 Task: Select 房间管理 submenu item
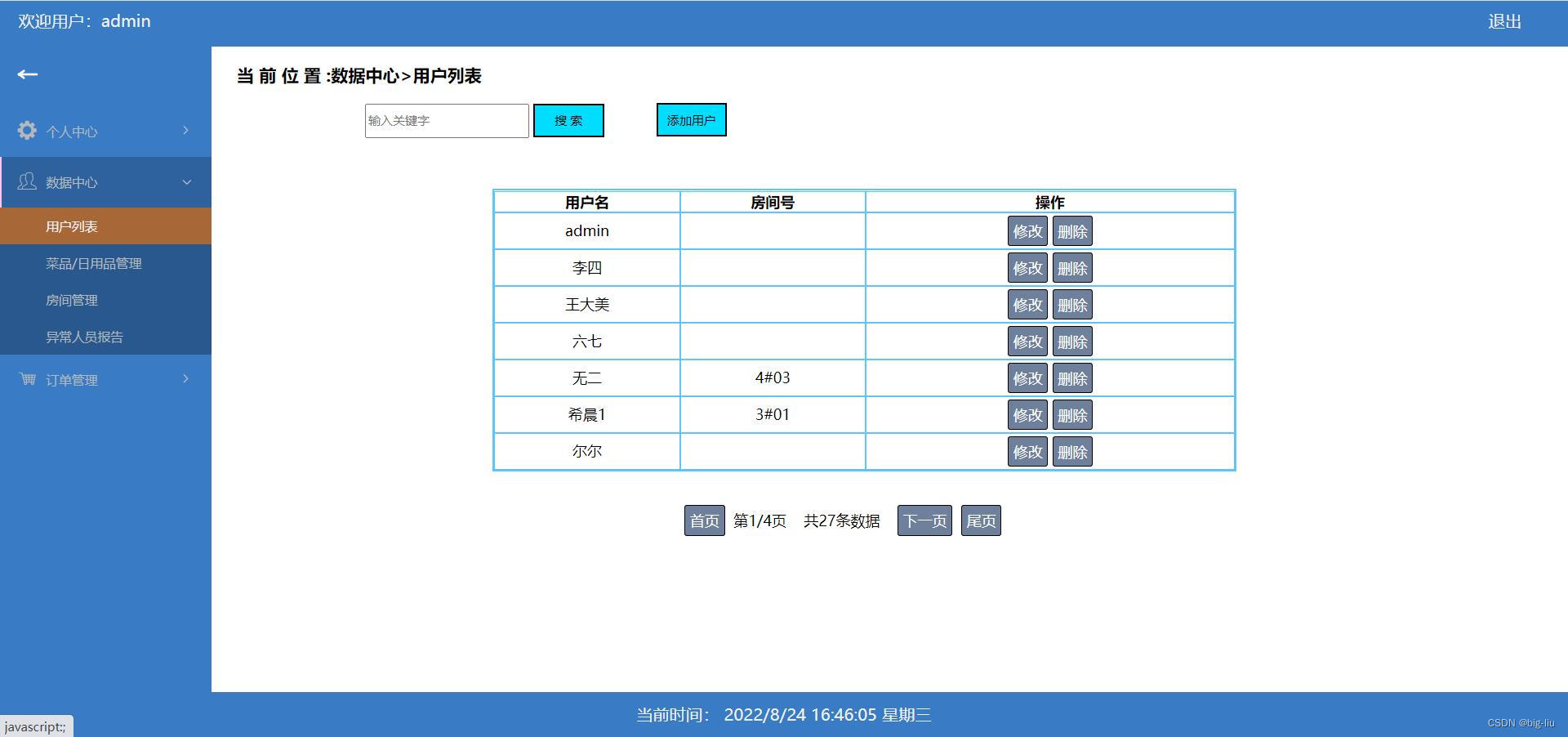tap(105, 300)
